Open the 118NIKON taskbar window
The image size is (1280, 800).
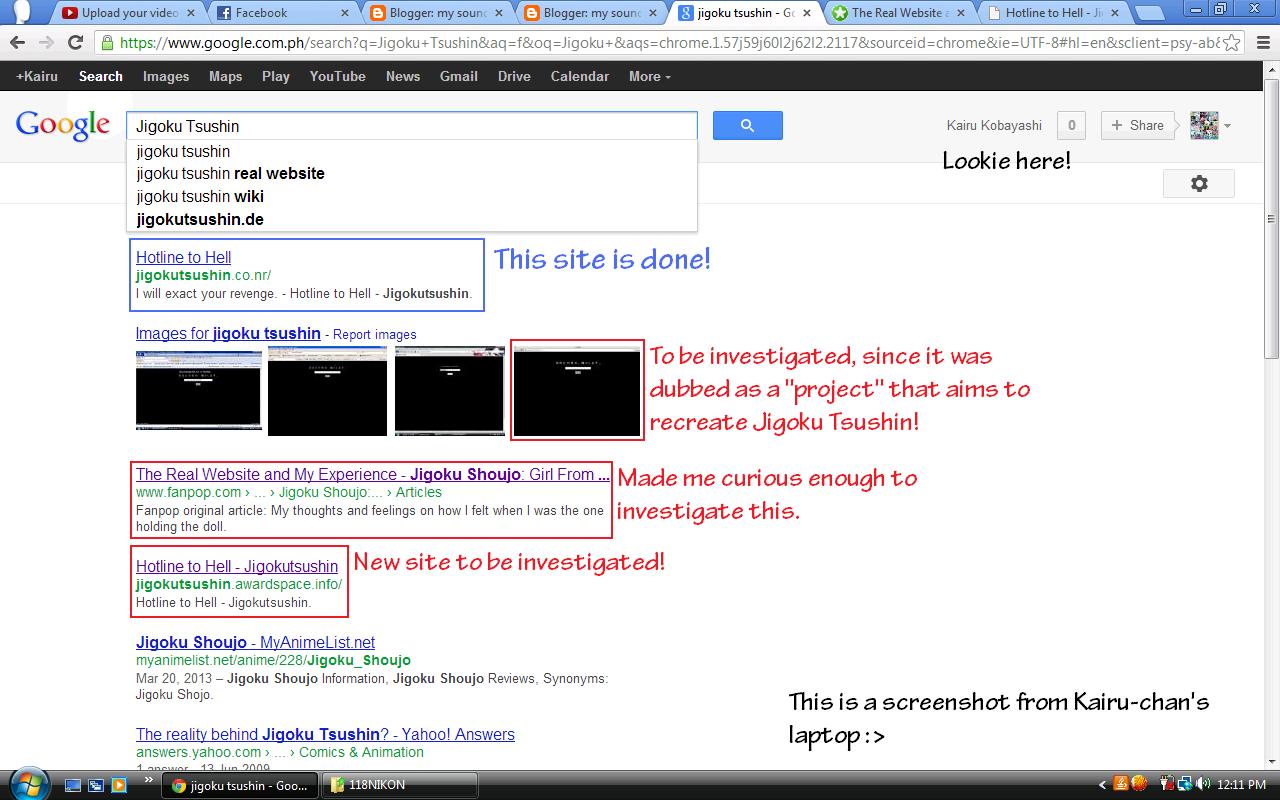[399, 785]
